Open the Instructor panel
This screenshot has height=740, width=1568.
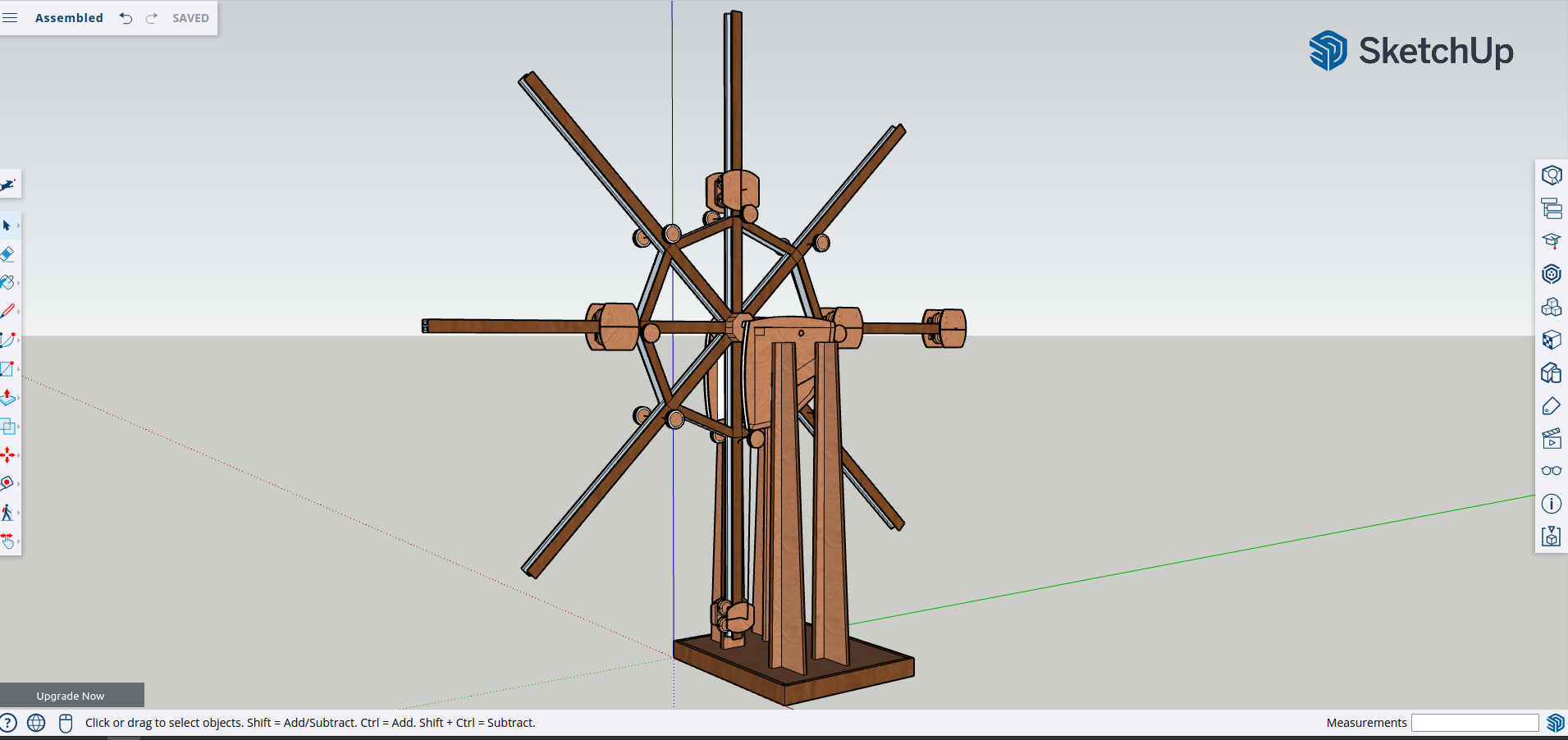coord(1551,241)
